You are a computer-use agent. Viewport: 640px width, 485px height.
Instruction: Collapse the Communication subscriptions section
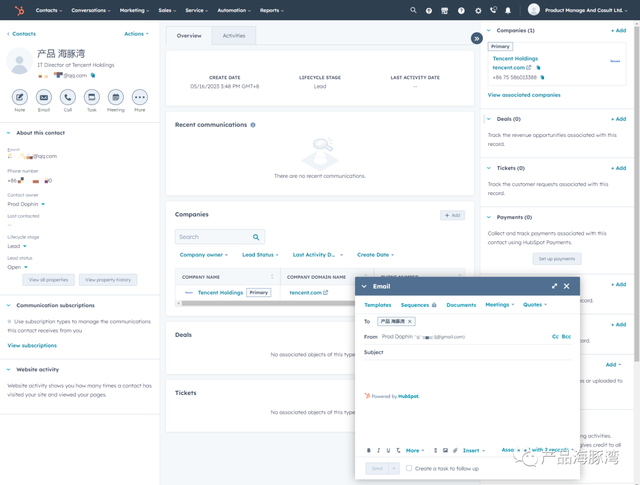[x=9, y=305]
